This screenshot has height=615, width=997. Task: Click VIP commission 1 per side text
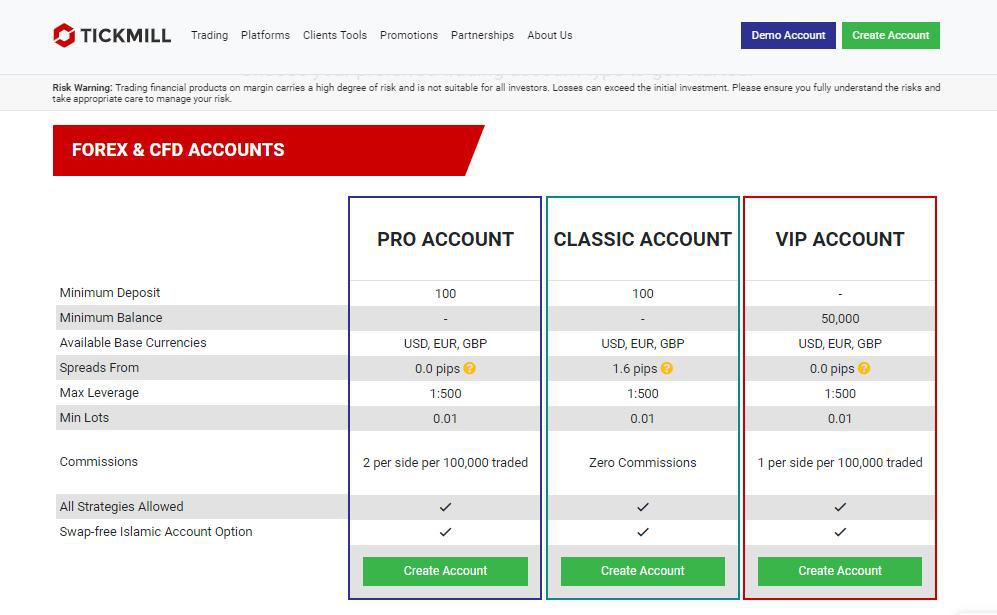point(840,463)
